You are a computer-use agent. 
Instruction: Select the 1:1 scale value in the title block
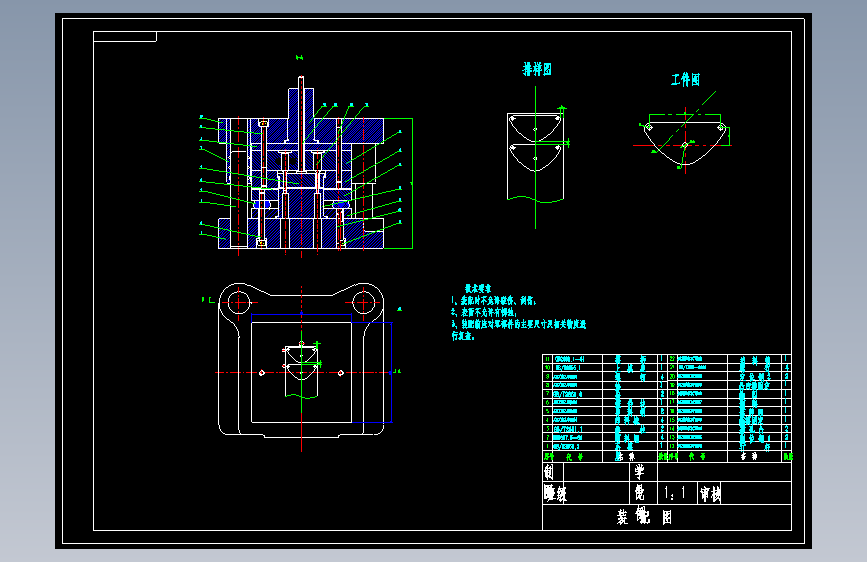pyautogui.click(x=674, y=492)
